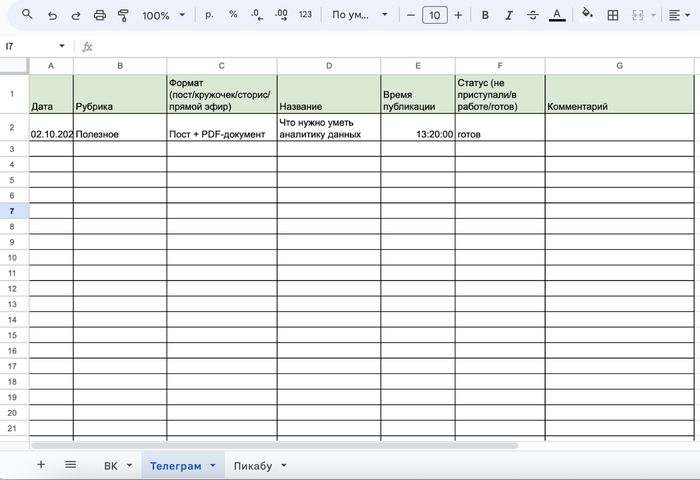Open the borders tool
The width and height of the screenshot is (700, 480).
[x=613, y=15]
